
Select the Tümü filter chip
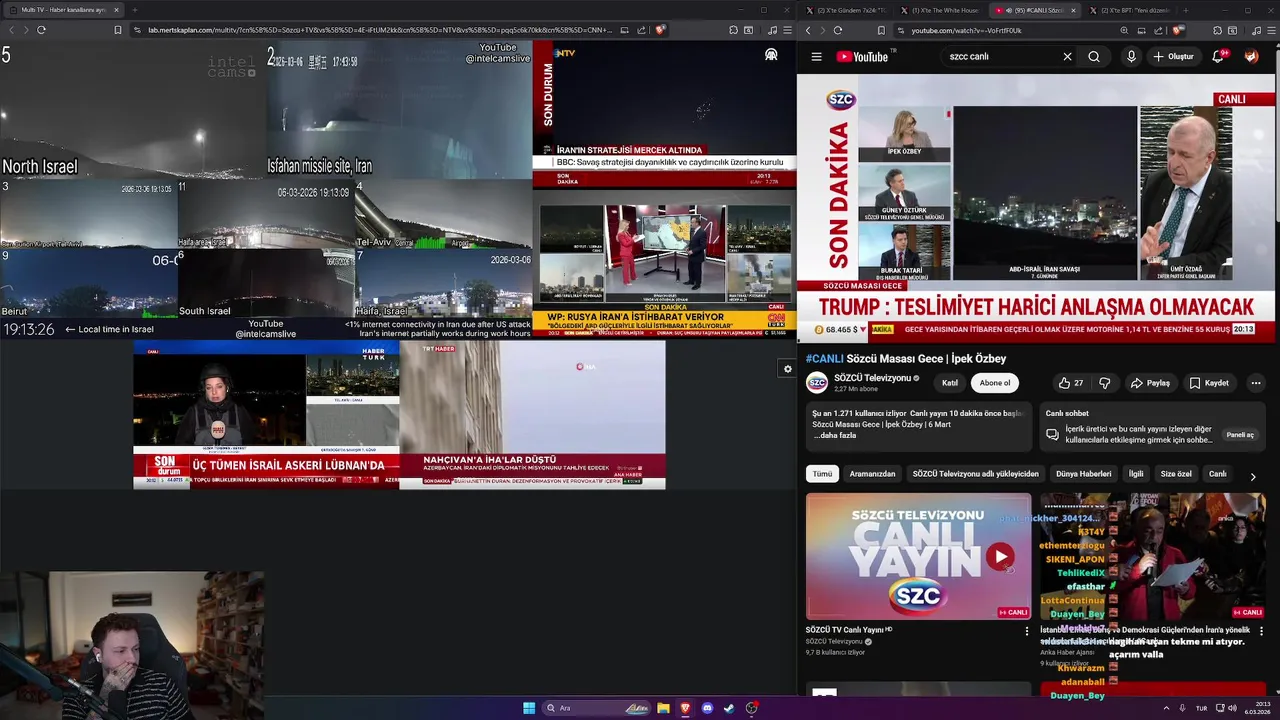(822, 474)
